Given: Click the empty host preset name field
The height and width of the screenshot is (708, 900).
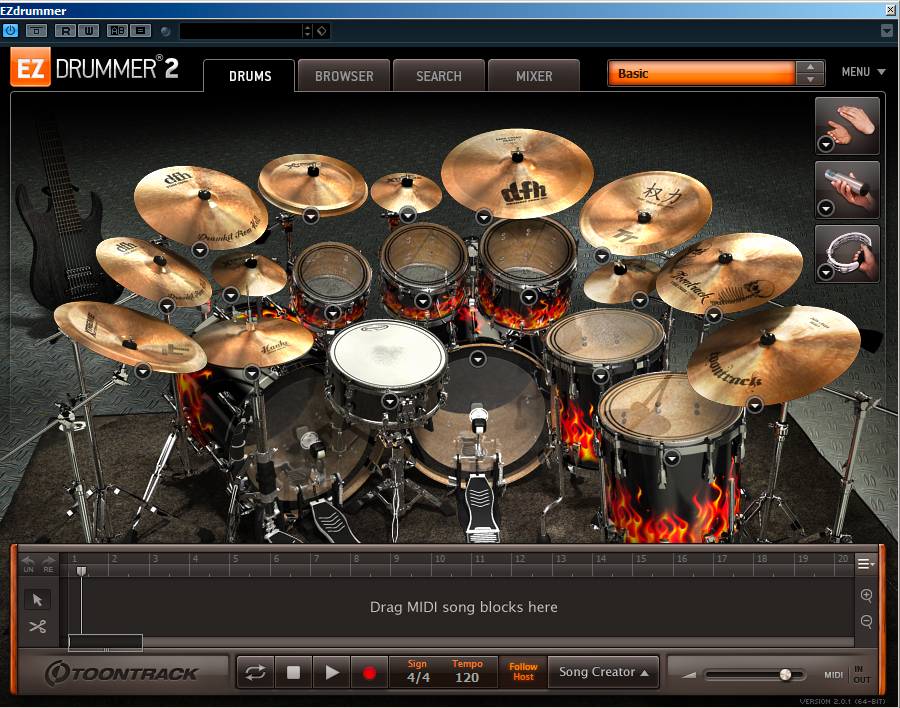Looking at the screenshot, I should pos(241,31).
